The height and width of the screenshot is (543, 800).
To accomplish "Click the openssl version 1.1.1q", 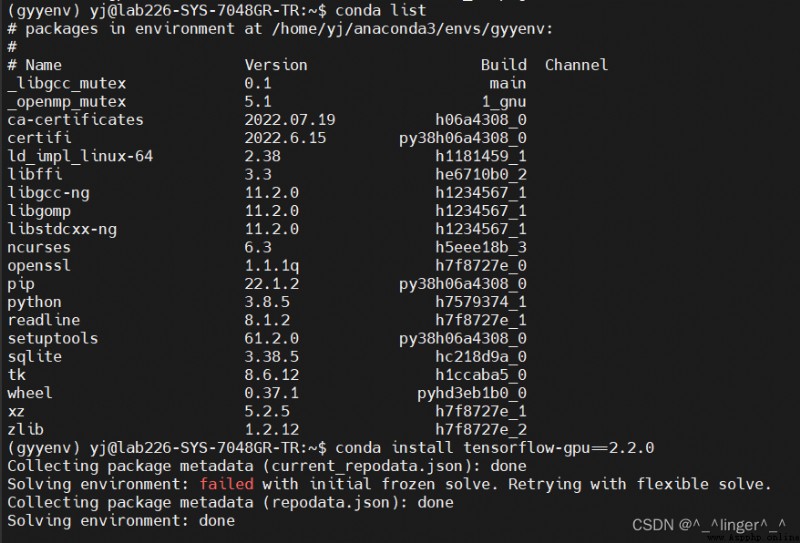I will [271, 266].
